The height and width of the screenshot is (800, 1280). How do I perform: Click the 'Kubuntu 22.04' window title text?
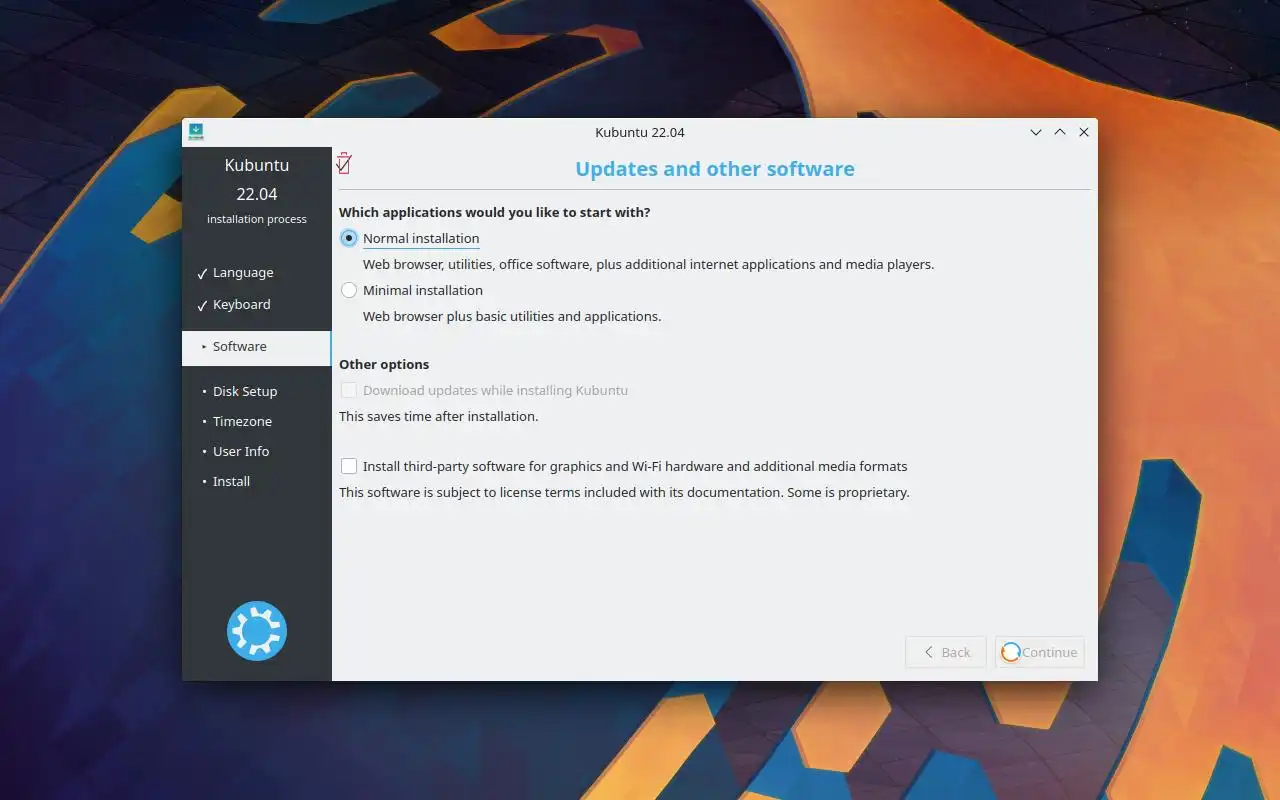[x=640, y=132]
